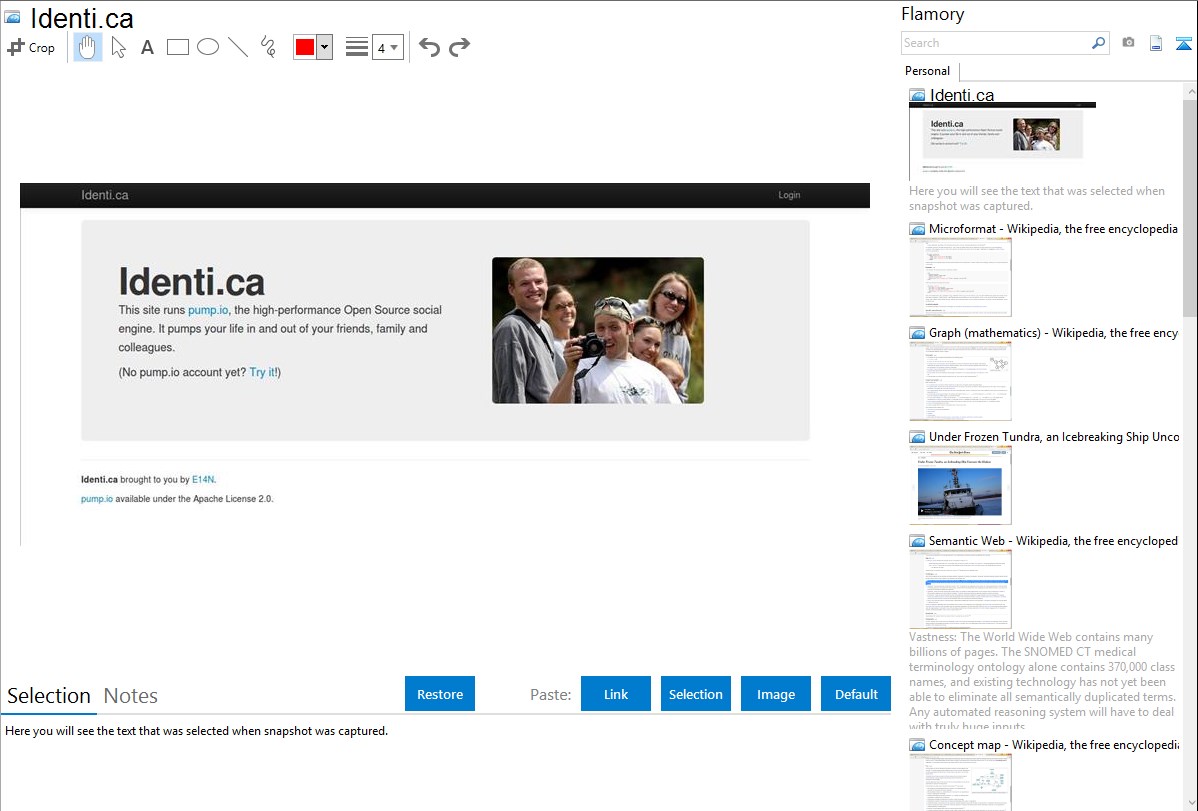Switch to the Personal tab
This screenshot has height=811, width=1198.
[x=928, y=71]
